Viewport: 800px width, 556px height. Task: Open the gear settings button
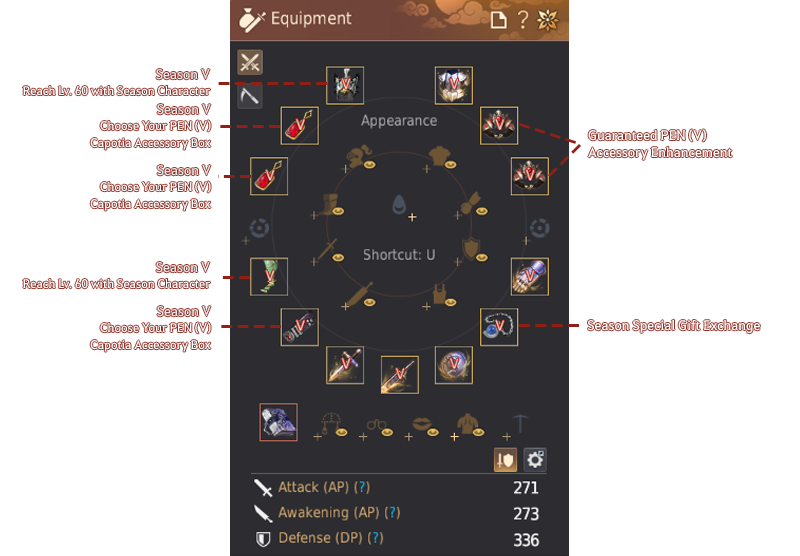pyautogui.click(x=535, y=460)
